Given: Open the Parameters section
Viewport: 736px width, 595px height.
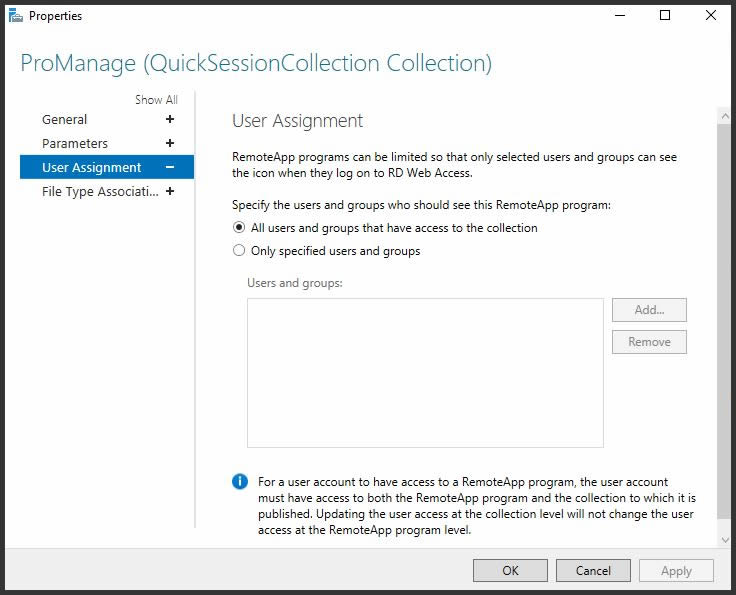Looking at the screenshot, I should click(75, 144).
